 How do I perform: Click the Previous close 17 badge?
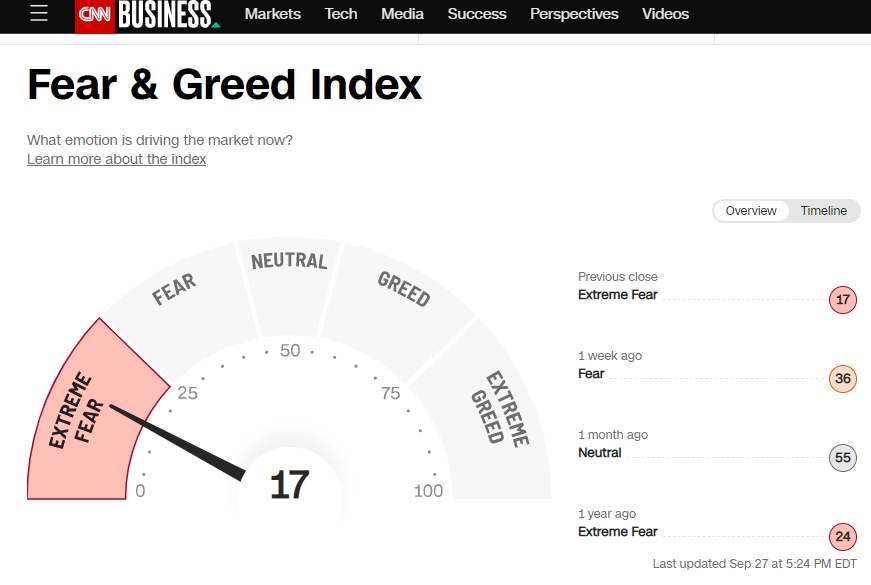pos(843,300)
